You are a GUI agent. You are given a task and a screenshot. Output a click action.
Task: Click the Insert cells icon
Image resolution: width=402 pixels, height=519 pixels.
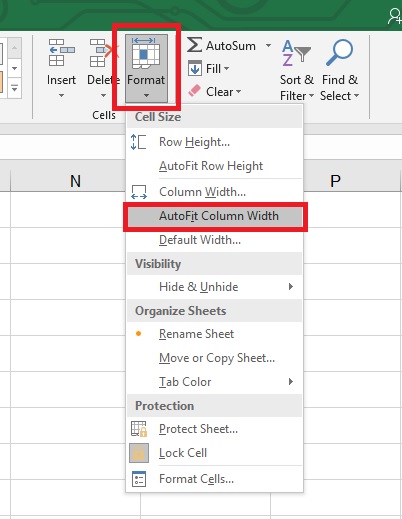coord(61,52)
